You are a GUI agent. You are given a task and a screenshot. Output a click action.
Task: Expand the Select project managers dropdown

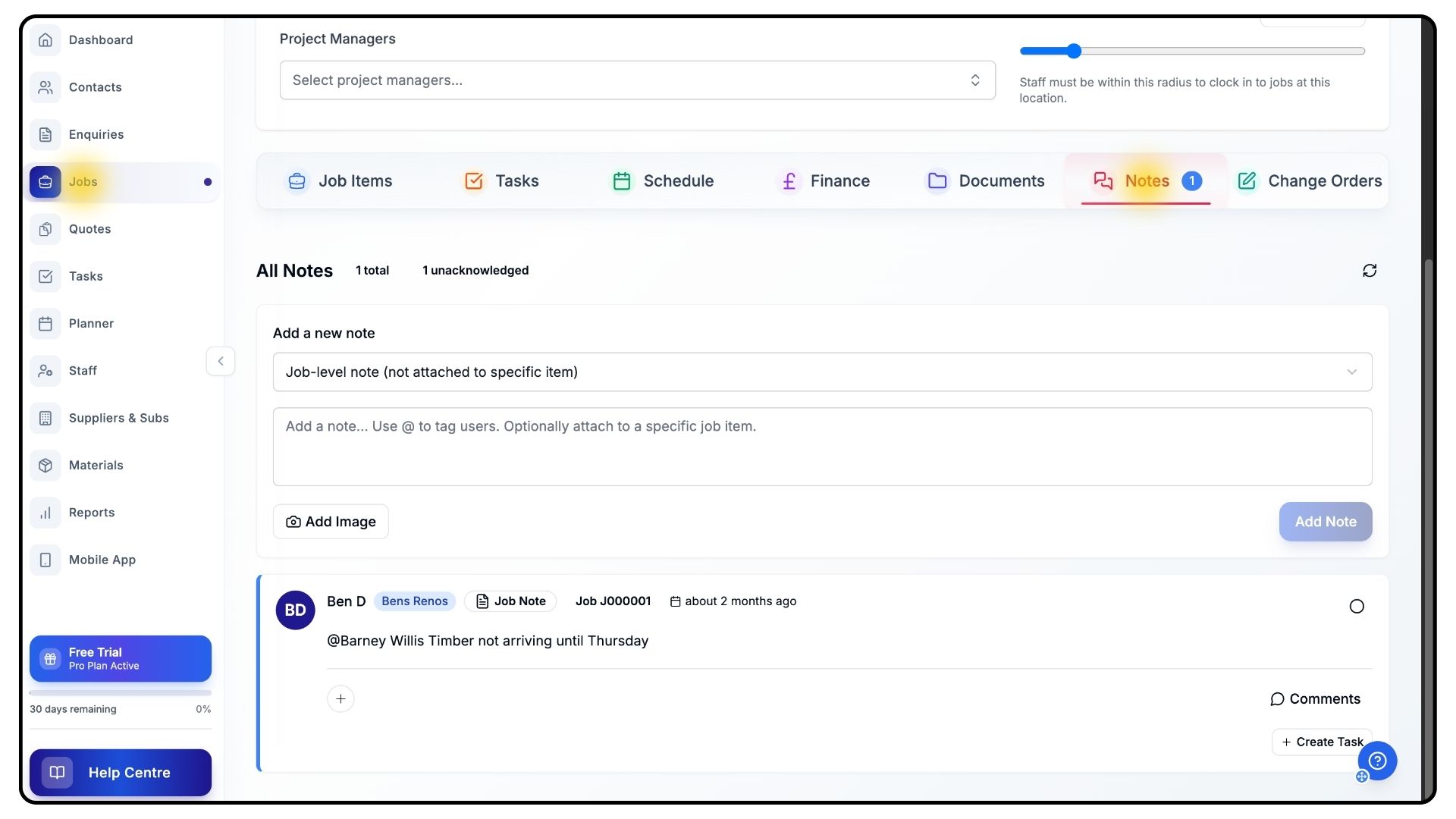637,80
